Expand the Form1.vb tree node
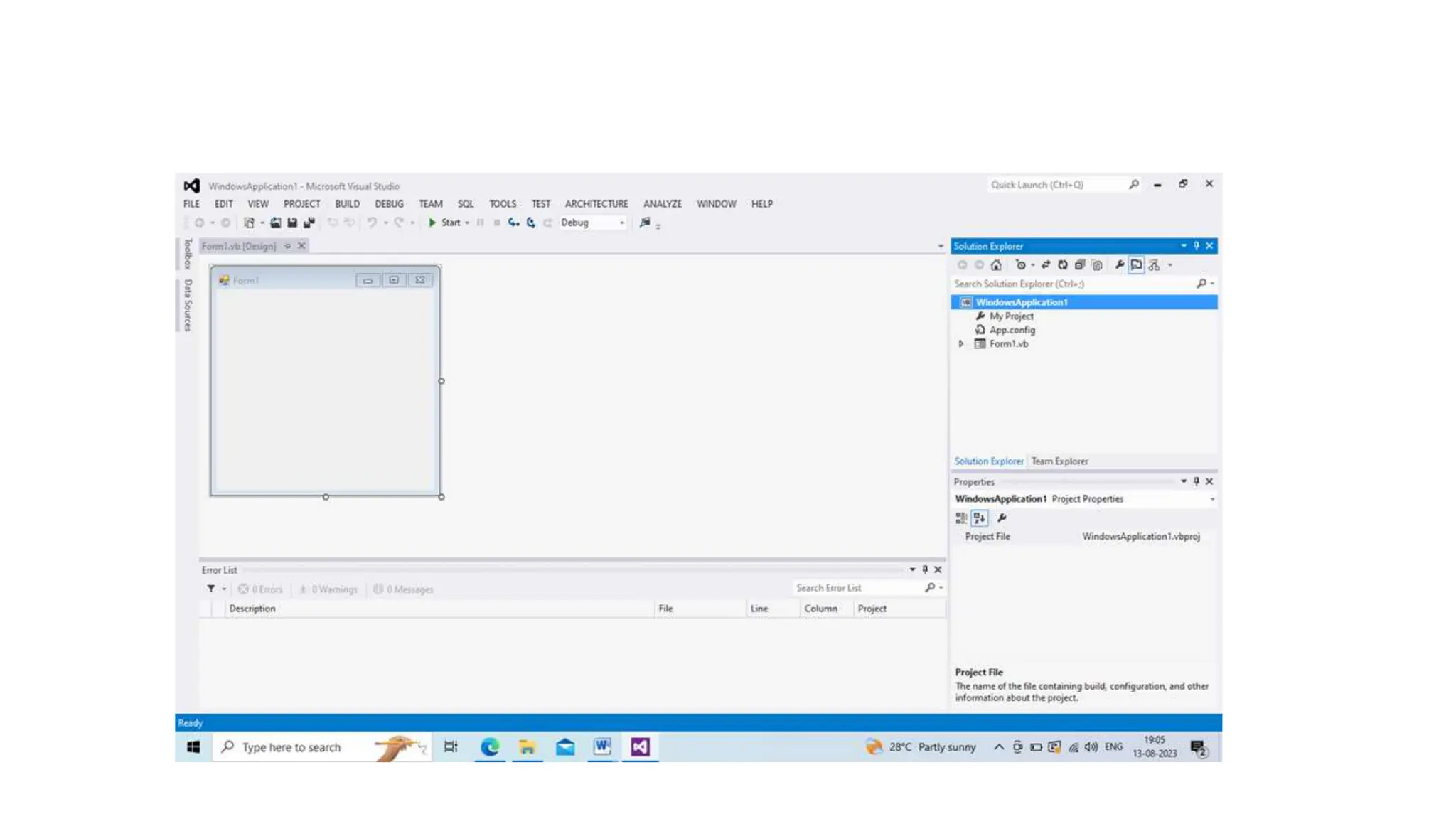The height and width of the screenshot is (819, 1456). coord(961,344)
